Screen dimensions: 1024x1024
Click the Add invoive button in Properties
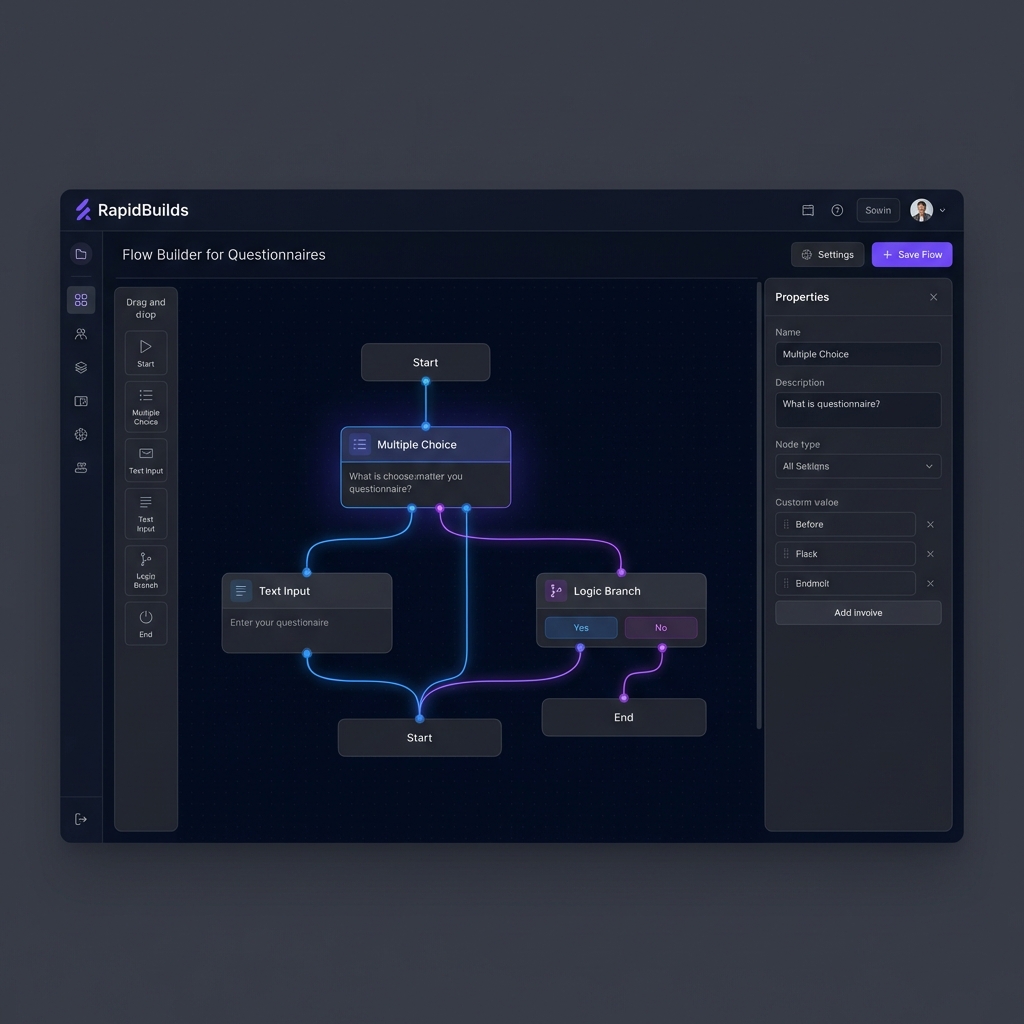click(x=857, y=612)
